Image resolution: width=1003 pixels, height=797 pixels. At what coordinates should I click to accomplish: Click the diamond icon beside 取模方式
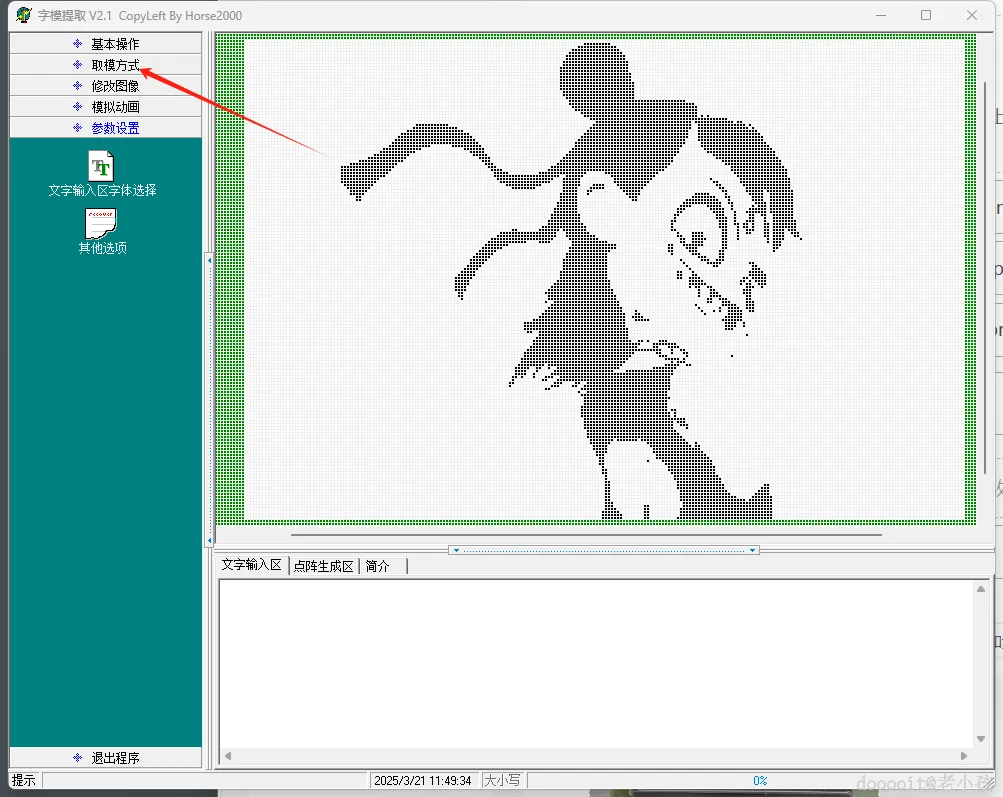(x=77, y=65)
